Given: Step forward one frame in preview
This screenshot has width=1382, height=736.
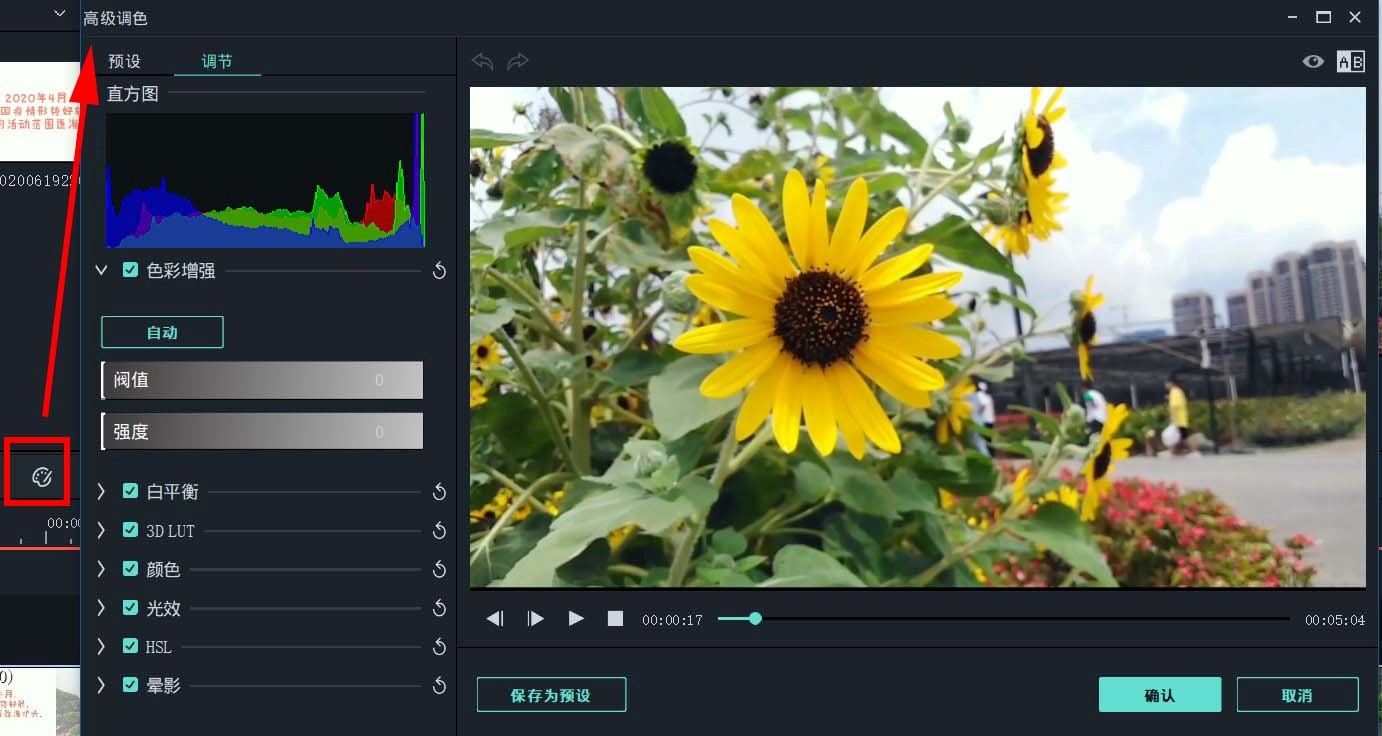Looking at the screenshot, I should coord(536,619).
